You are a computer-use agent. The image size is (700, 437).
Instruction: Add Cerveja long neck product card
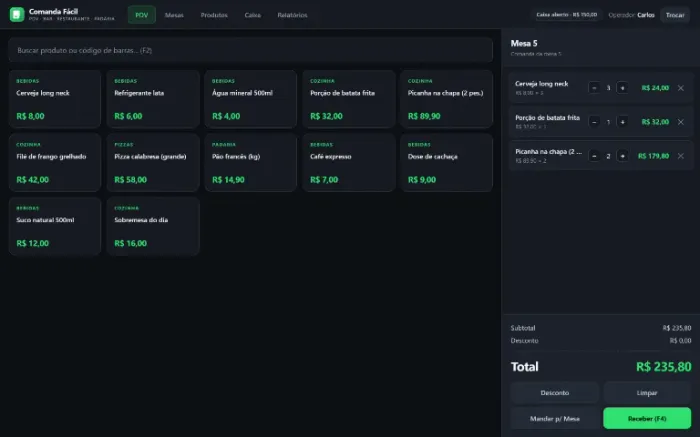pos(55,99)
